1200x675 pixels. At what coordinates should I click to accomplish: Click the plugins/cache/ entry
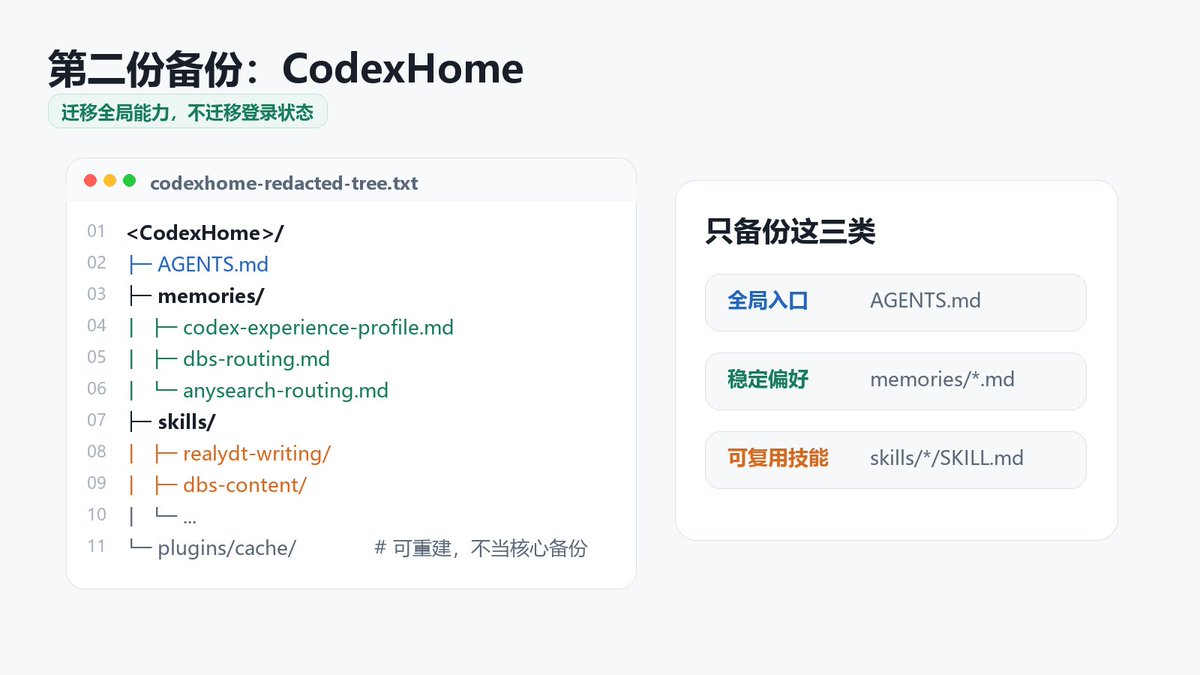(x=227, y=548)
